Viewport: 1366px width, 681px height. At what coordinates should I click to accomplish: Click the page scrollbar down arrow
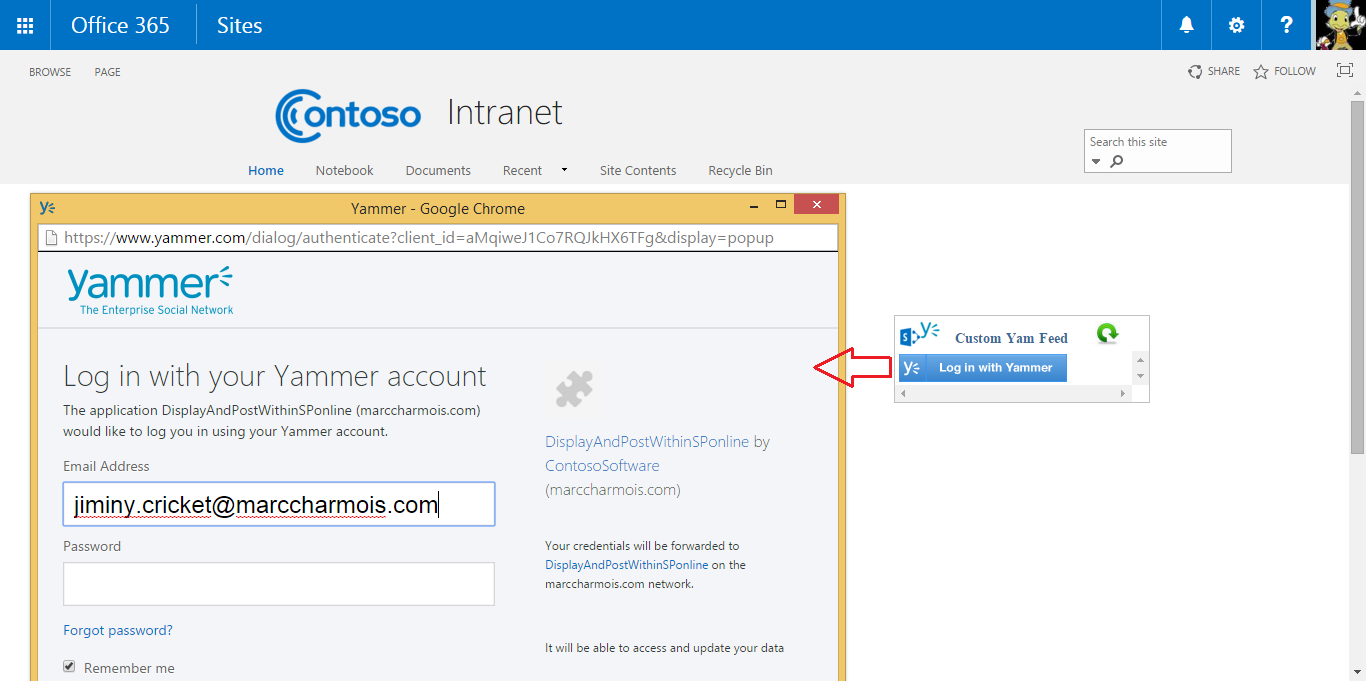(x=1357, y=671)
